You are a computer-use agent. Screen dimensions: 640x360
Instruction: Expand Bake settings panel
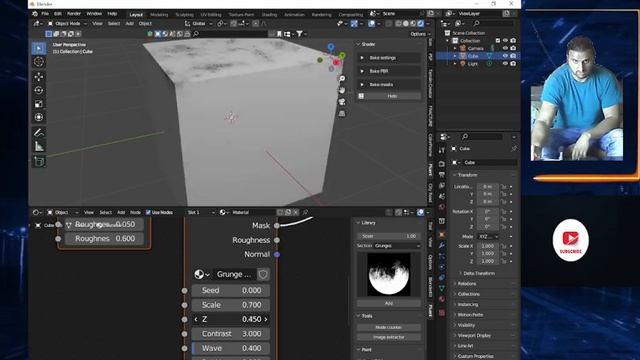[389, 58]
